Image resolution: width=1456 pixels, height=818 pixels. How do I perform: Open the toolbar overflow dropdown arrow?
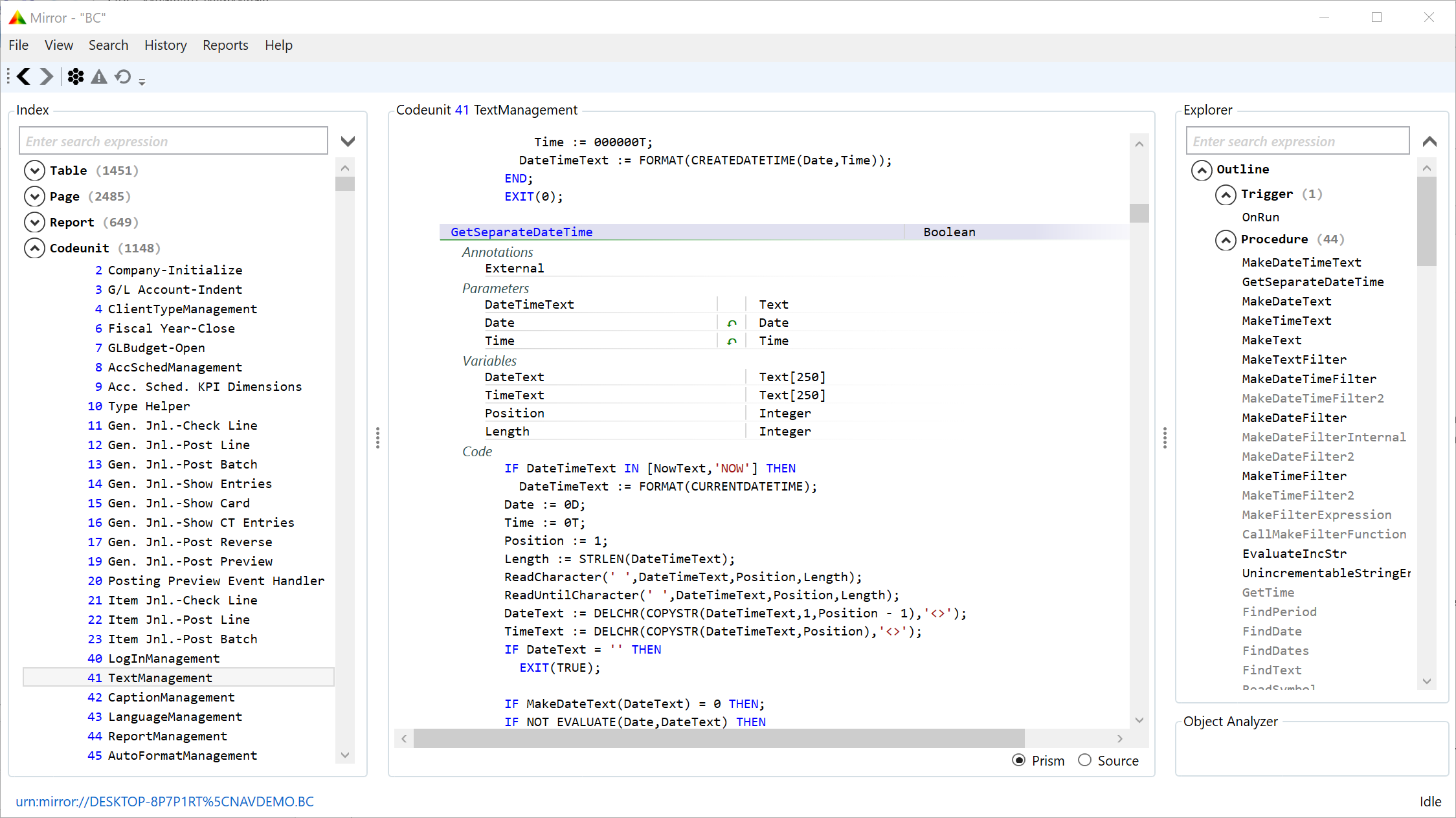142,82
